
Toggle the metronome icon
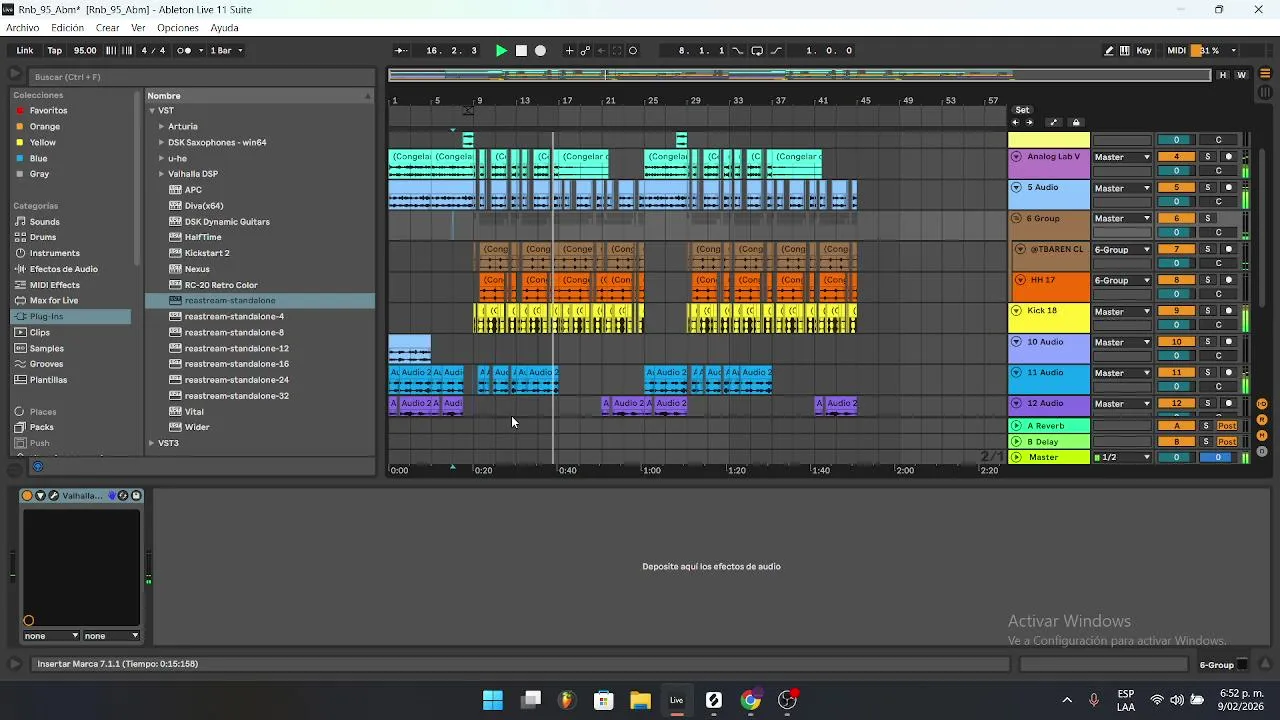(x=184, y=50)
